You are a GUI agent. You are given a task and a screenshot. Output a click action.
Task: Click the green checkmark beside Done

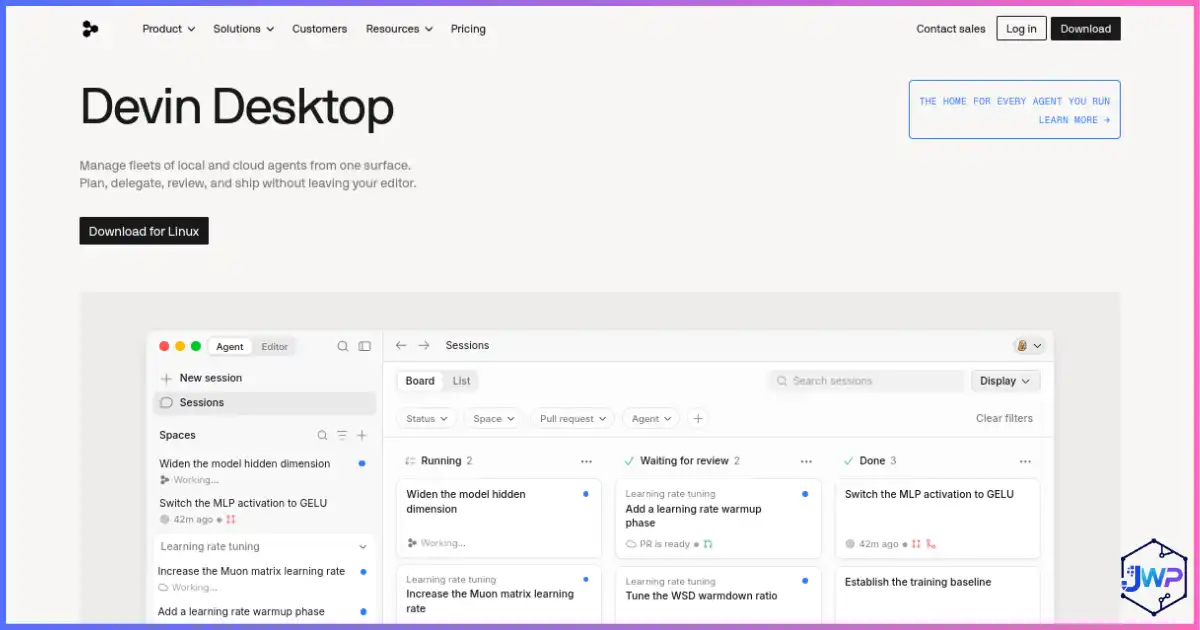coord(848,461)
